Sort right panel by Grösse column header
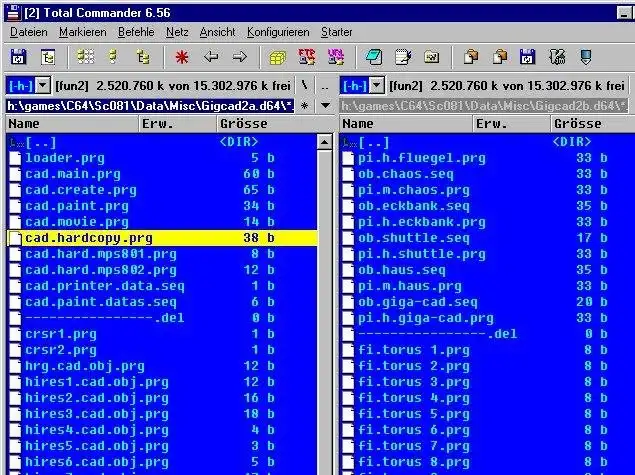 [x=593, y=124]
